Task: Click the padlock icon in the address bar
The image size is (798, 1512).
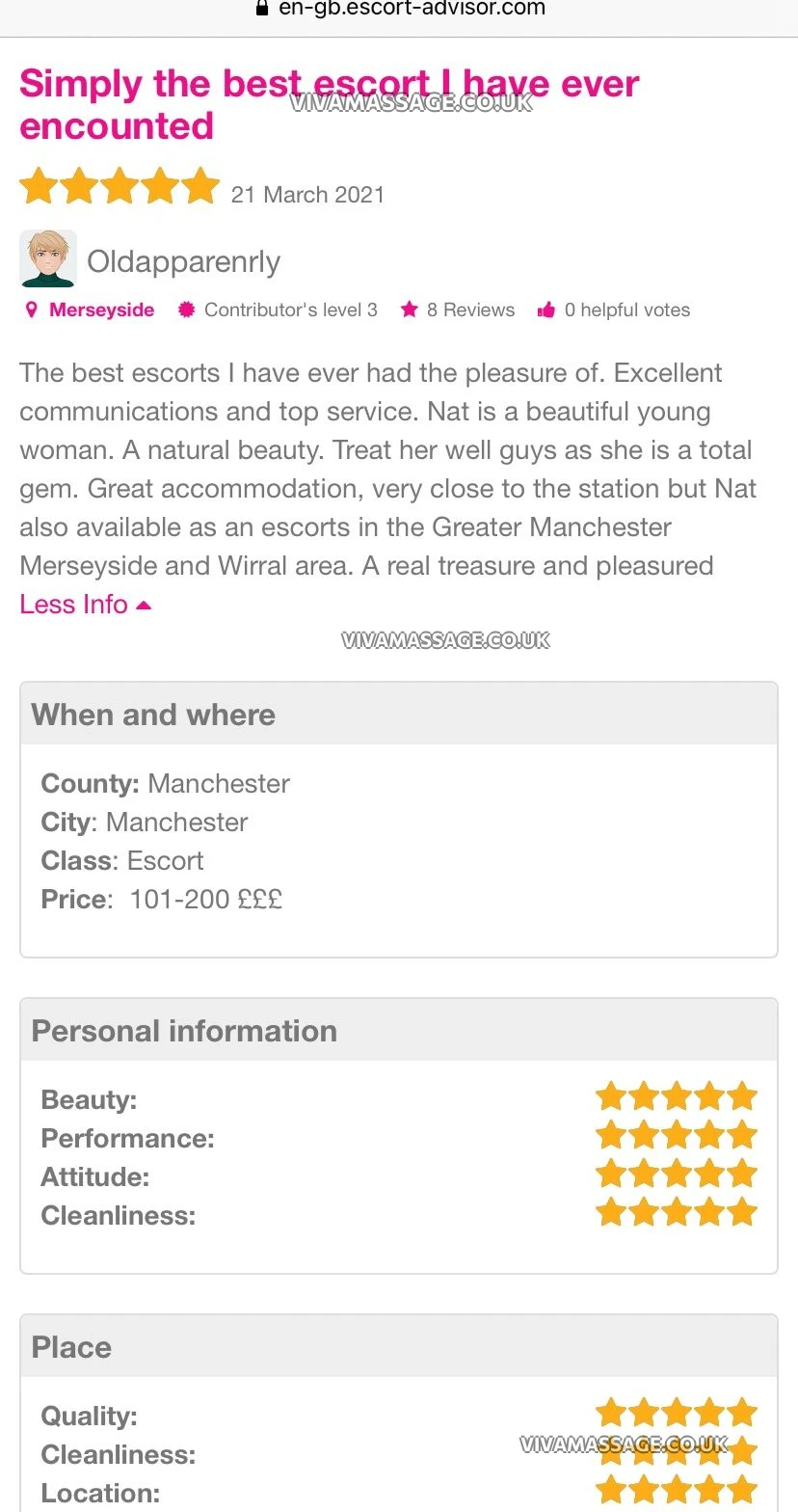Action: pos(260,9)
